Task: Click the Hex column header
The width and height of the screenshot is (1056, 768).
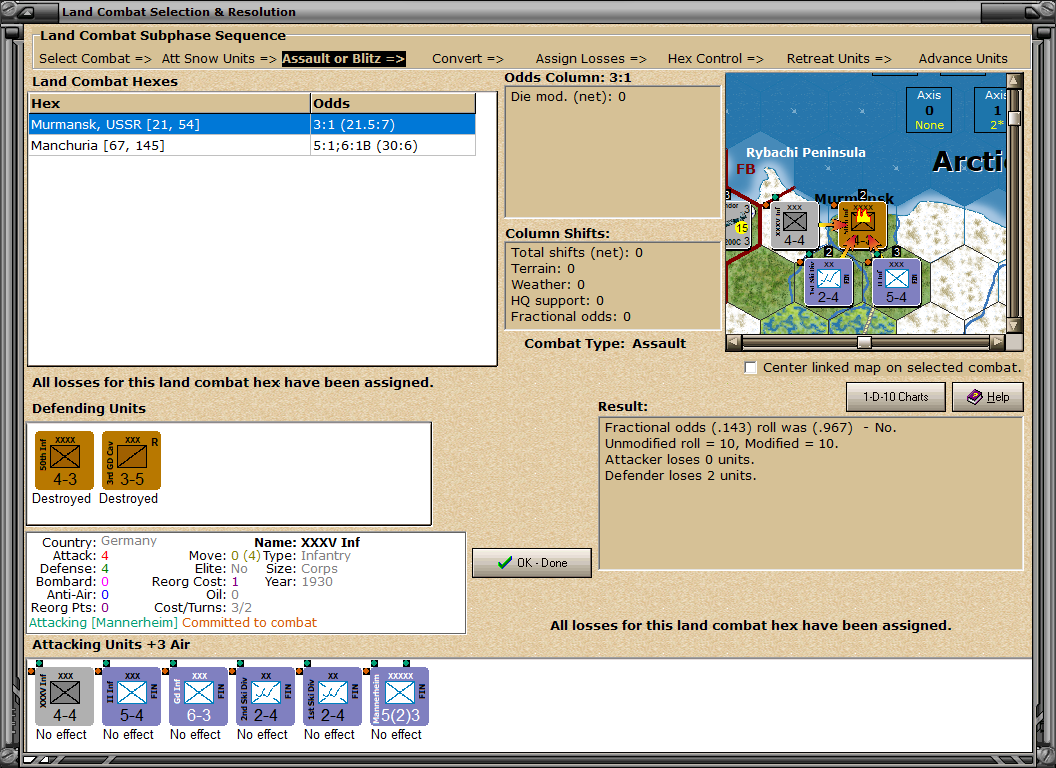Action: (x=169, y=103)
